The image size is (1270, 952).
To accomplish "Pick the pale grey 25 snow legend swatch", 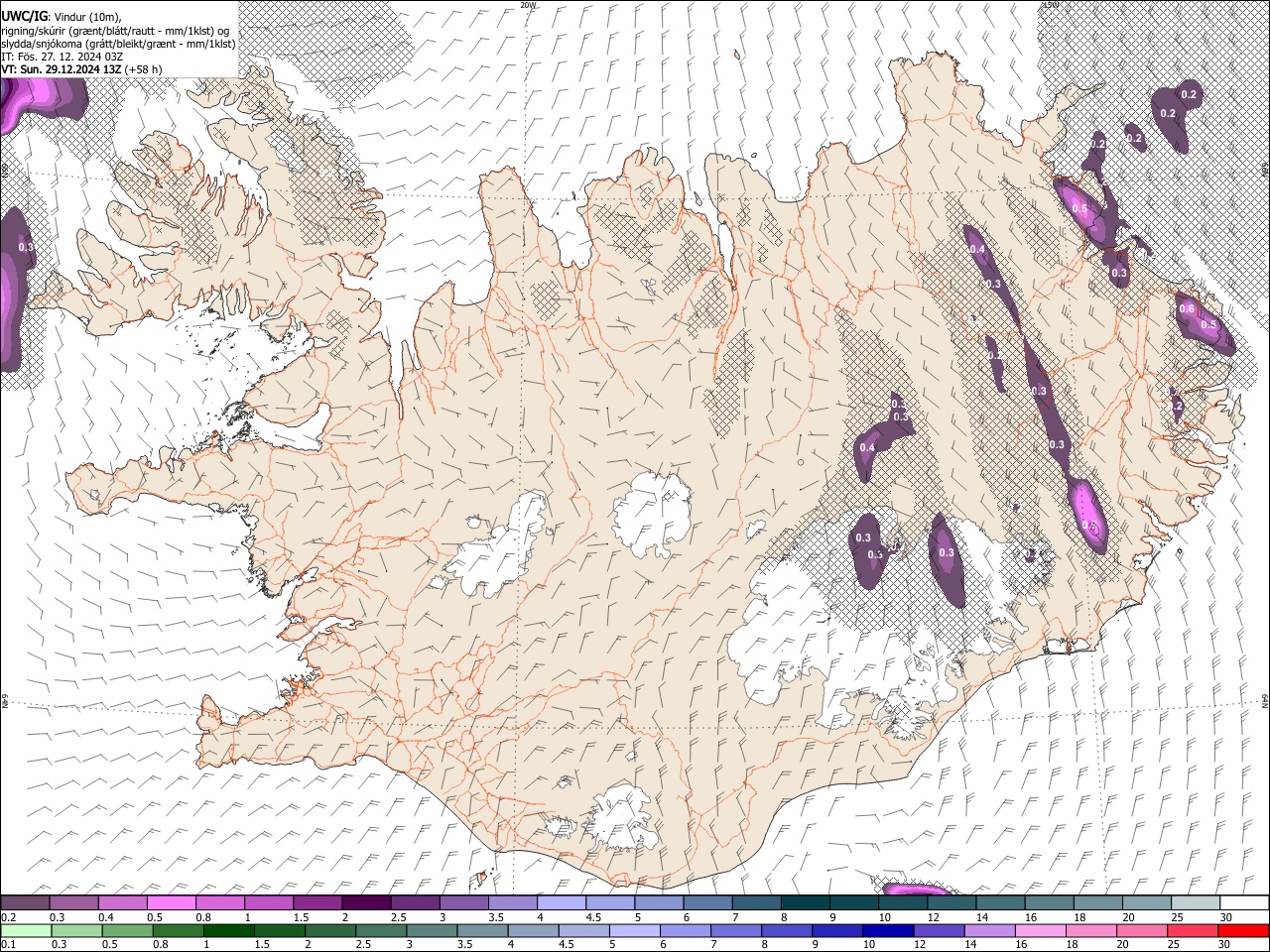I will point(1197,902).
